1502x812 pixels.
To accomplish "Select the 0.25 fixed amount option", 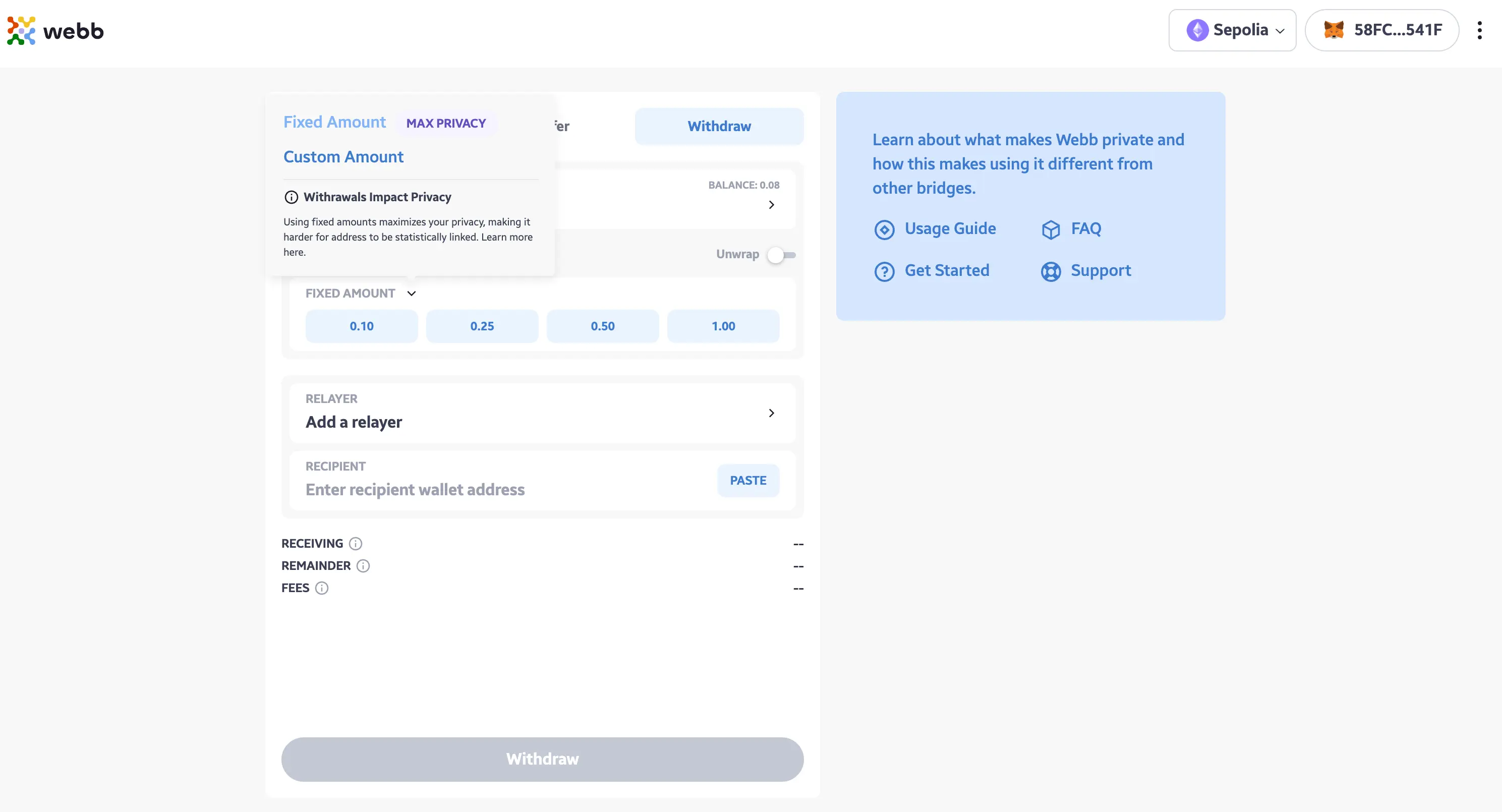I will click(482, 326).
